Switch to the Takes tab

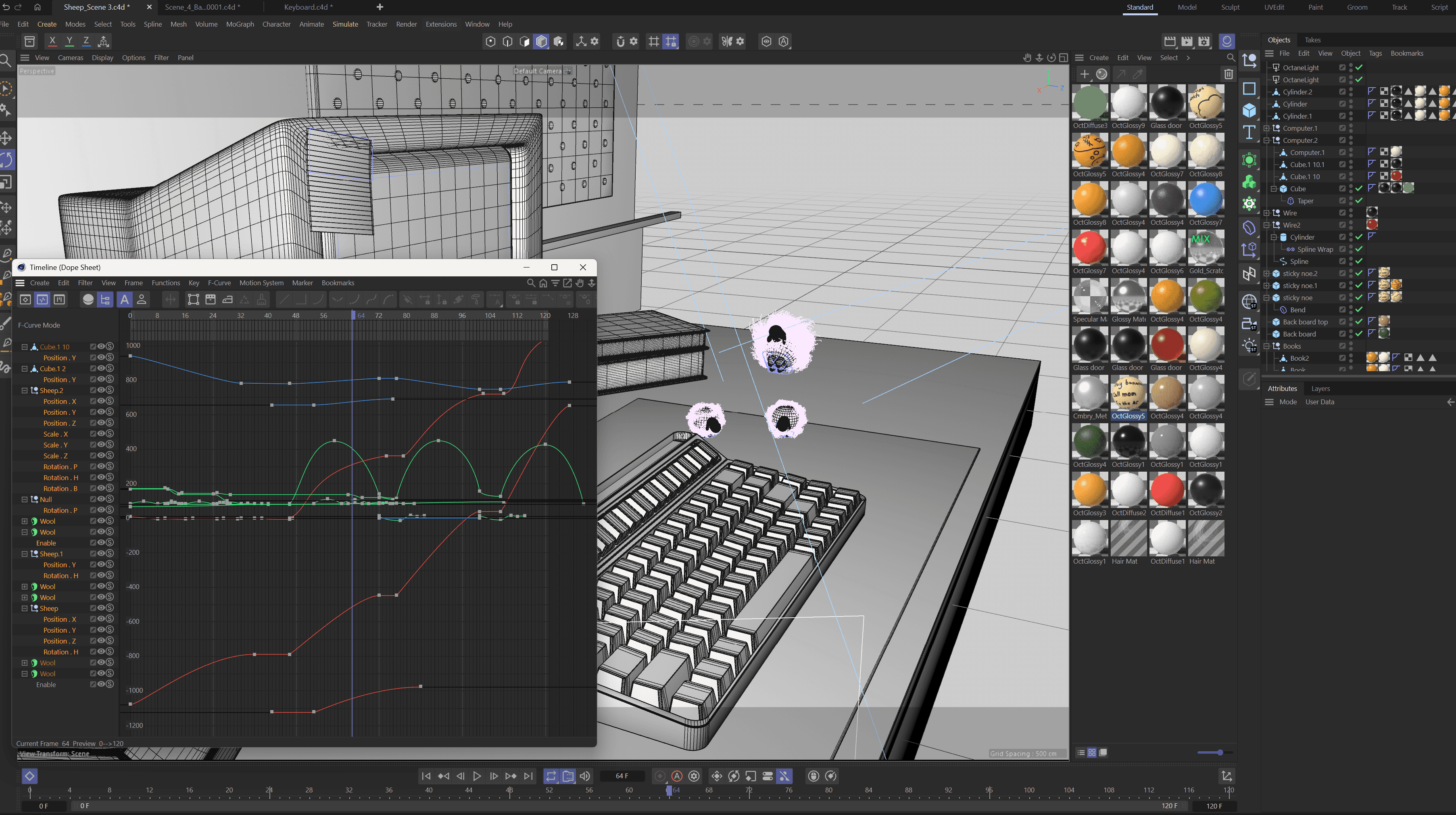[x=1312, y=40]
